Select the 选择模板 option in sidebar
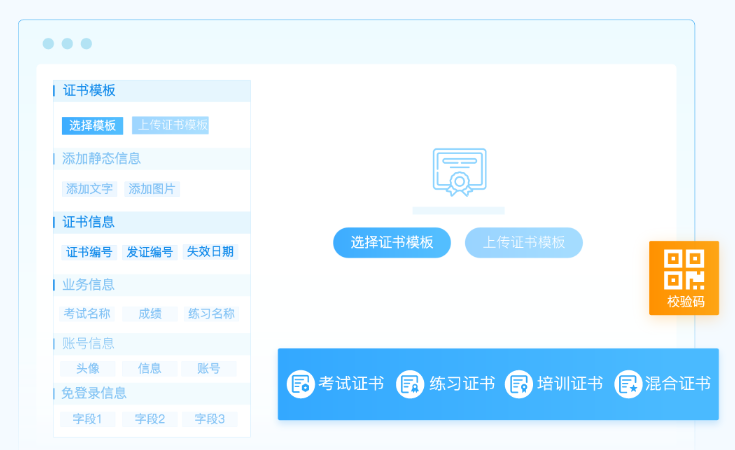 point(92,126)
